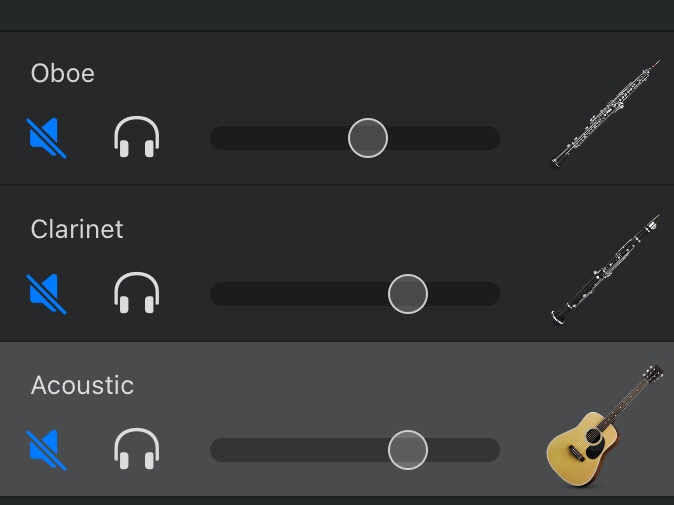Image resolution: width=674 pixels, height=505 pixels.
Task: Select the Acoustic track title
Action: coord(82,385)
